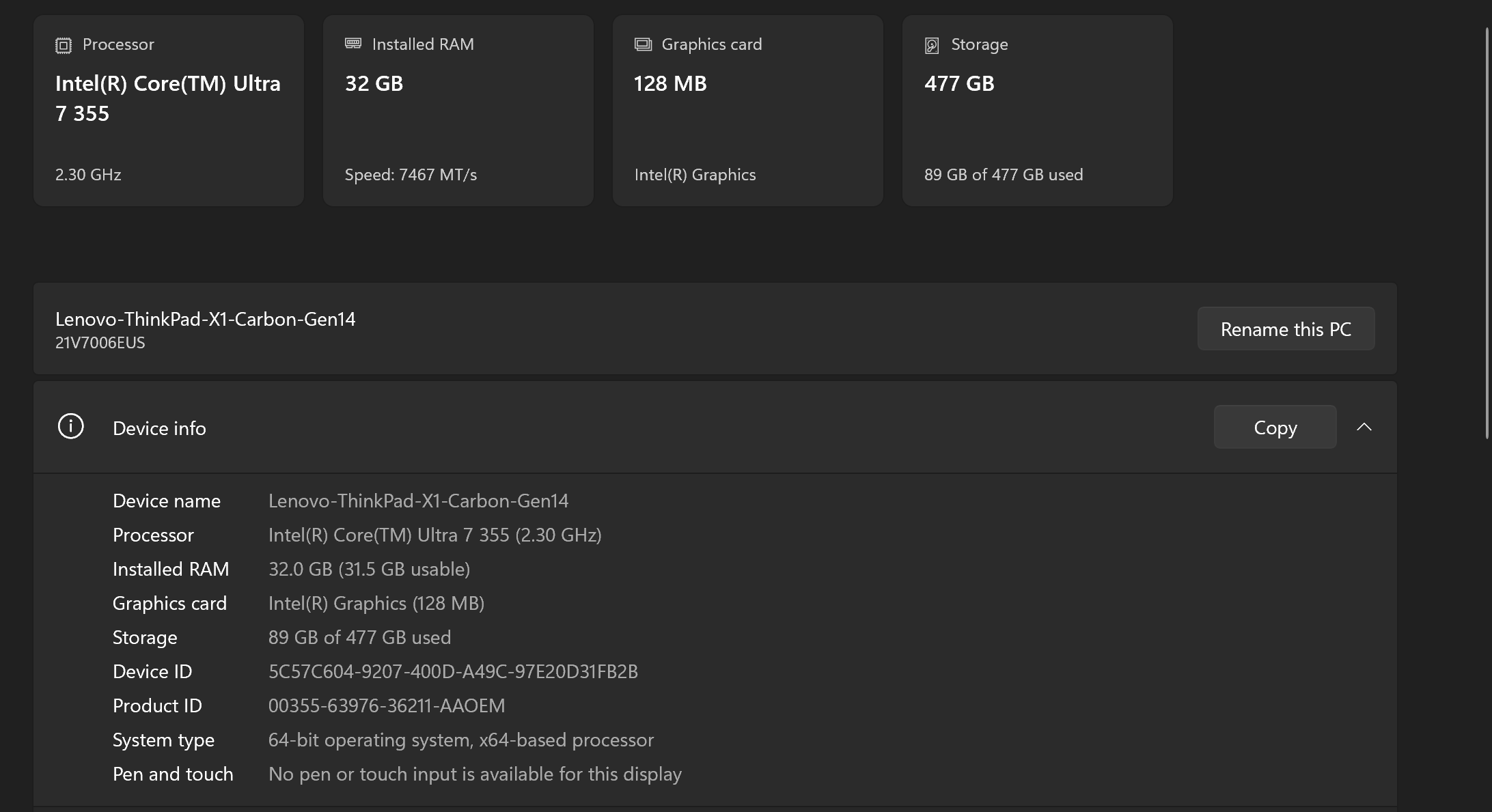Open the Storage 477 GB card
Viewport: 1492px width, 812px height.
pyautogui.click(x=1038, y=111)
